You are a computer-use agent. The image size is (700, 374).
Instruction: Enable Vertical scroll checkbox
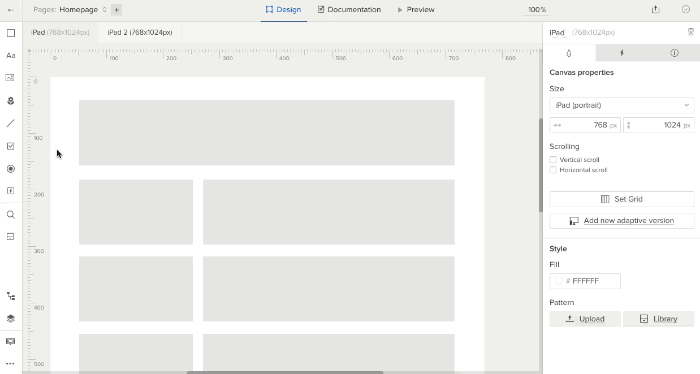pyautogui.click(x=553, y=159)
